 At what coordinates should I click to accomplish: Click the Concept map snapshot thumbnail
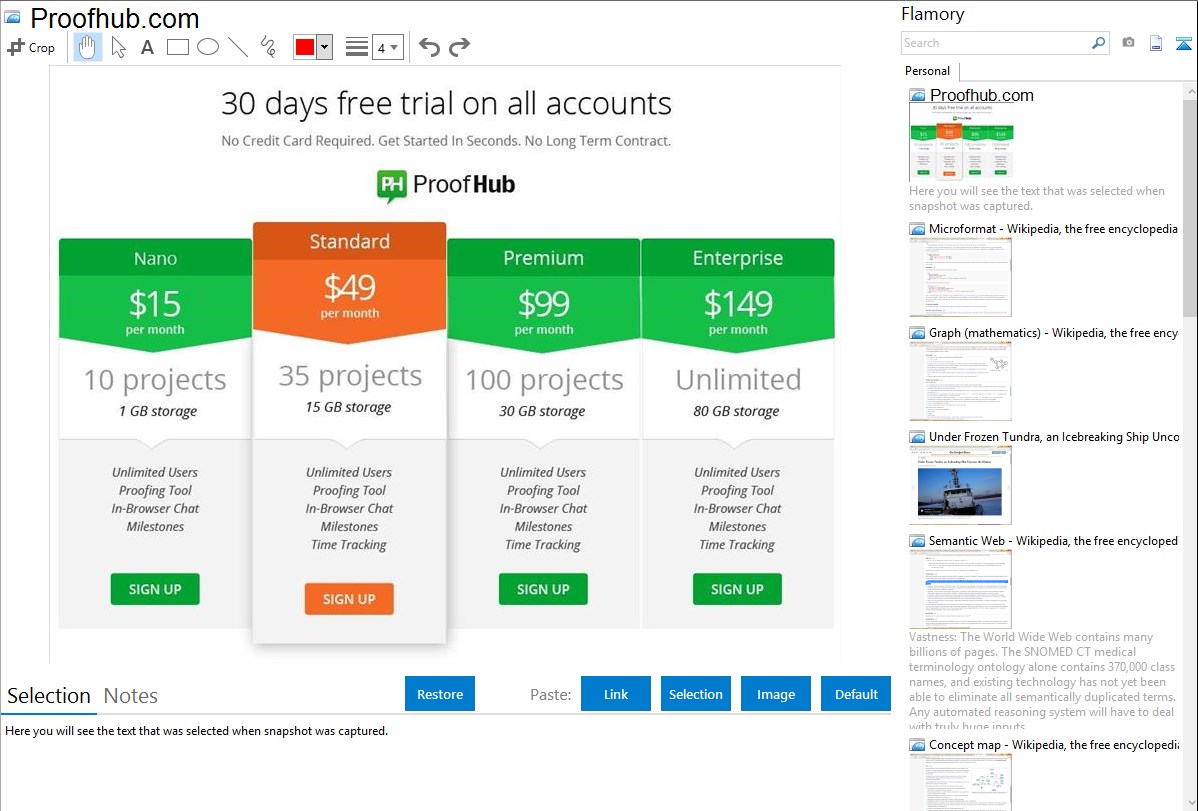click(x=960, y=783)
